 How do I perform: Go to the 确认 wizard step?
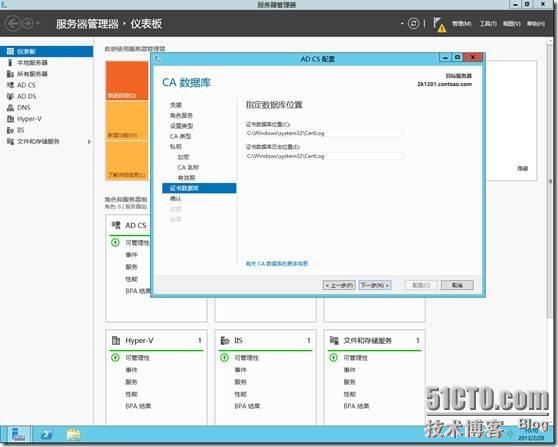point(175,199)
